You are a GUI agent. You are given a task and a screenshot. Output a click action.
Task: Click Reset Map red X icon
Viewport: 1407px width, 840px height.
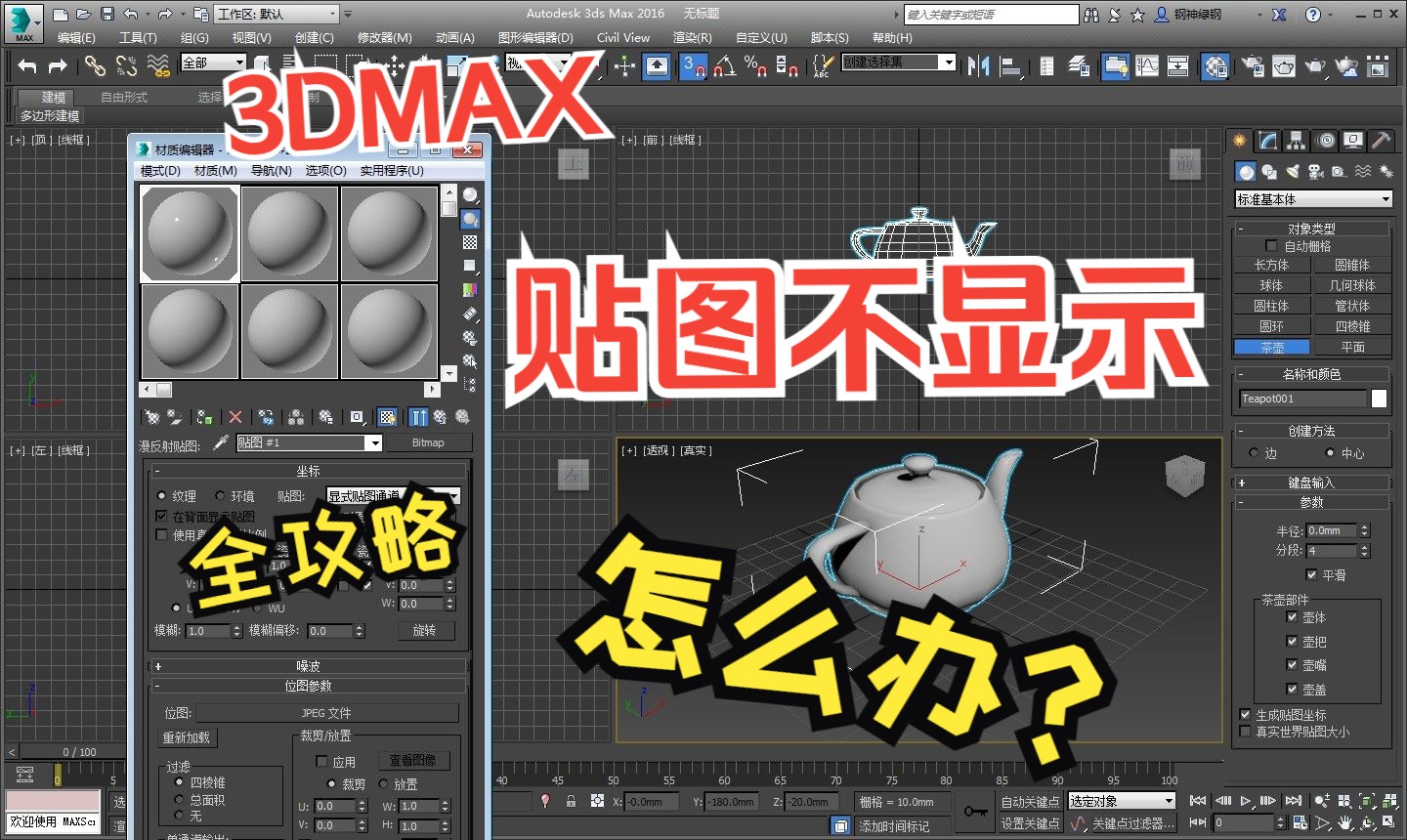pos(235,417)
